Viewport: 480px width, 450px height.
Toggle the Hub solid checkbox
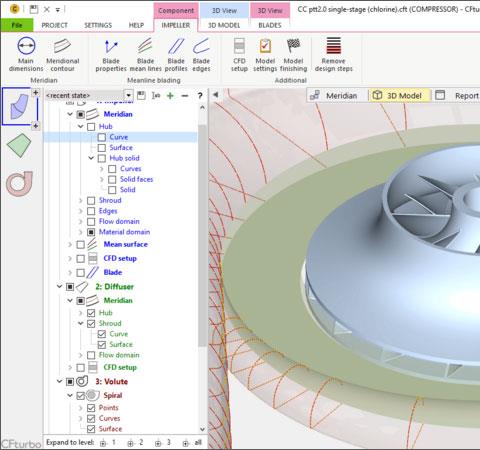(x=102, y=158)
